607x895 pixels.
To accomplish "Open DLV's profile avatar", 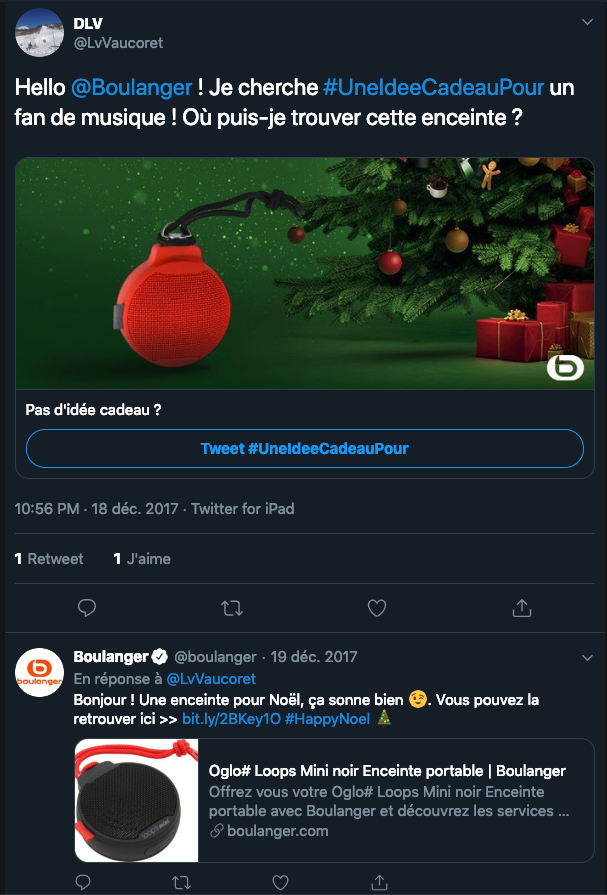I will click(39, 33).
